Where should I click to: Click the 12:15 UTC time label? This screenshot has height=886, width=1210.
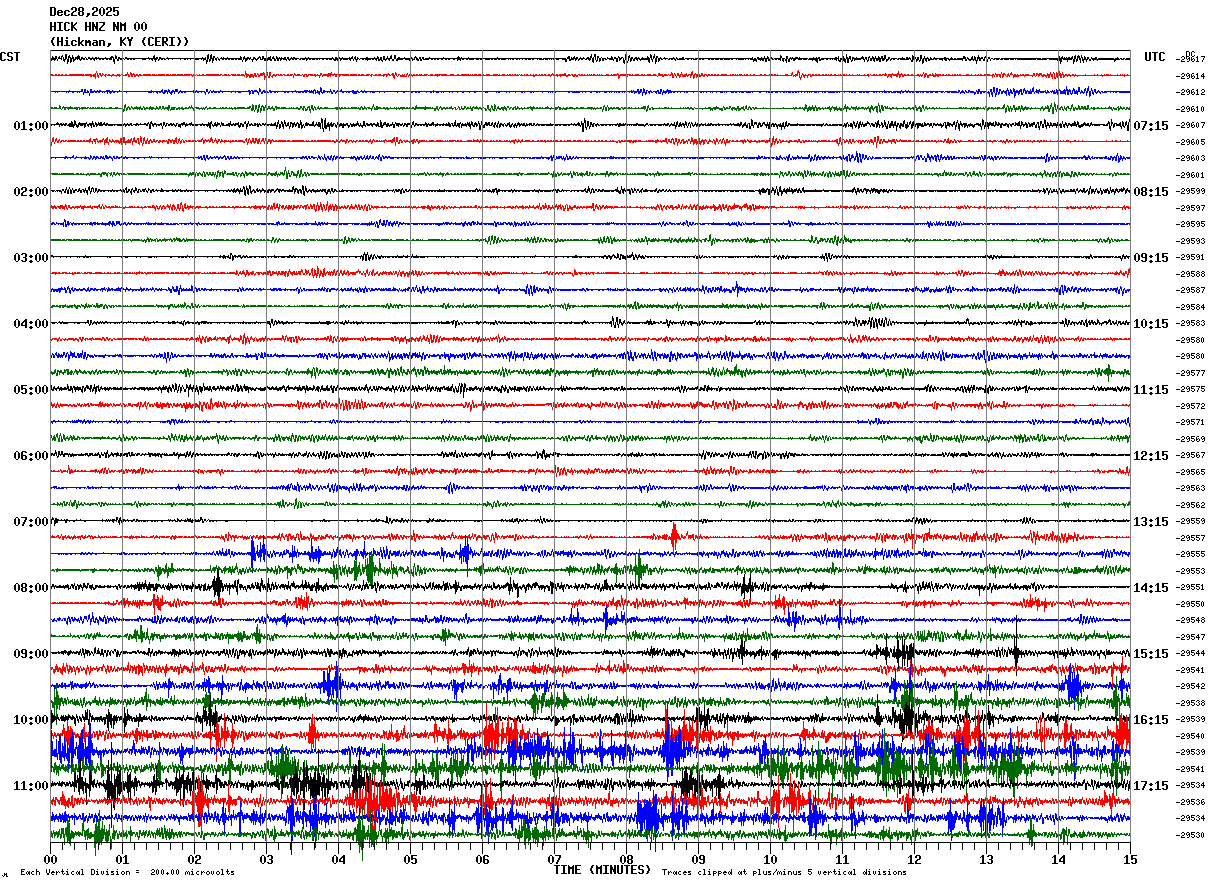click(1151, 456)
